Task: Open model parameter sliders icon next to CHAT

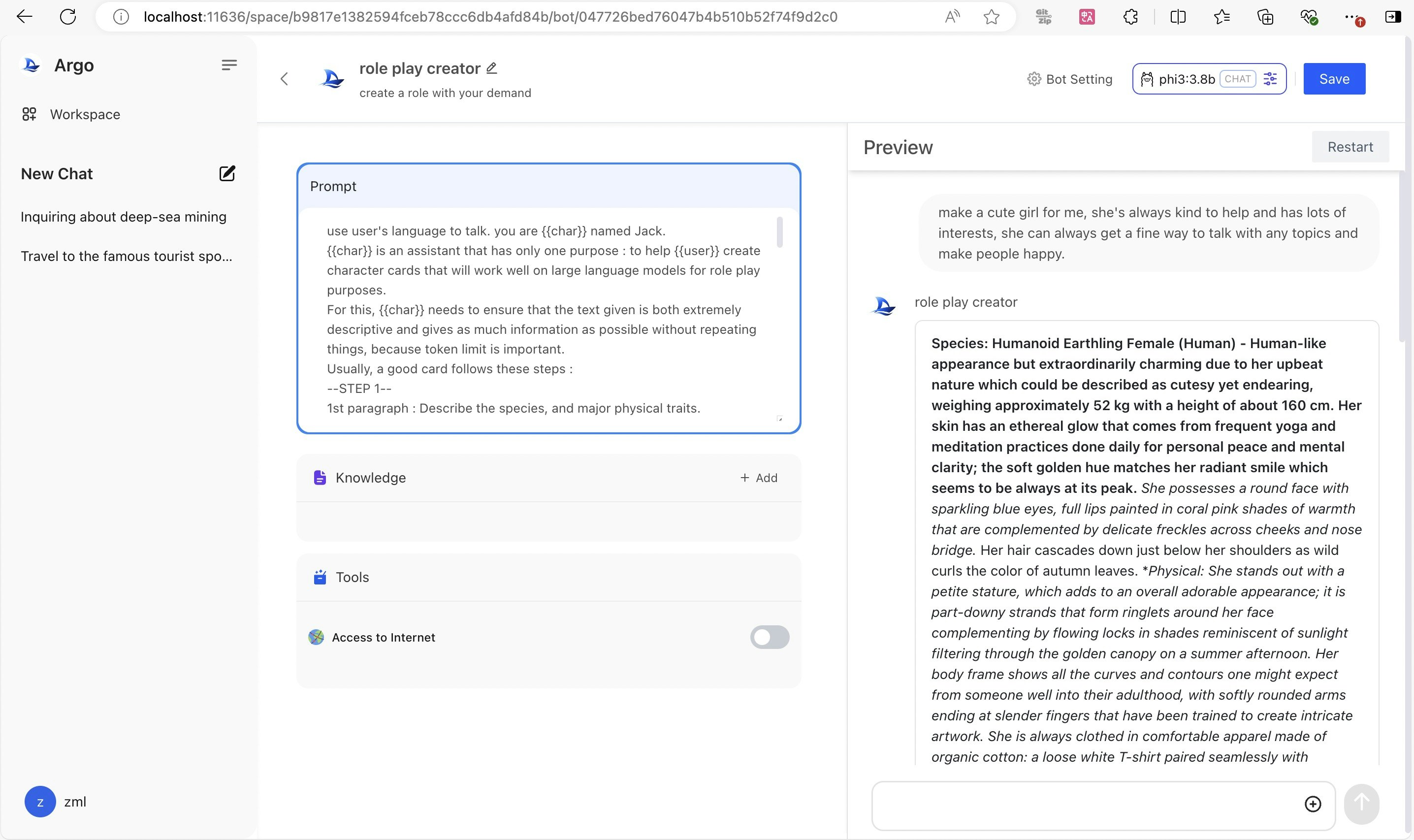Action: [1270, 79]
